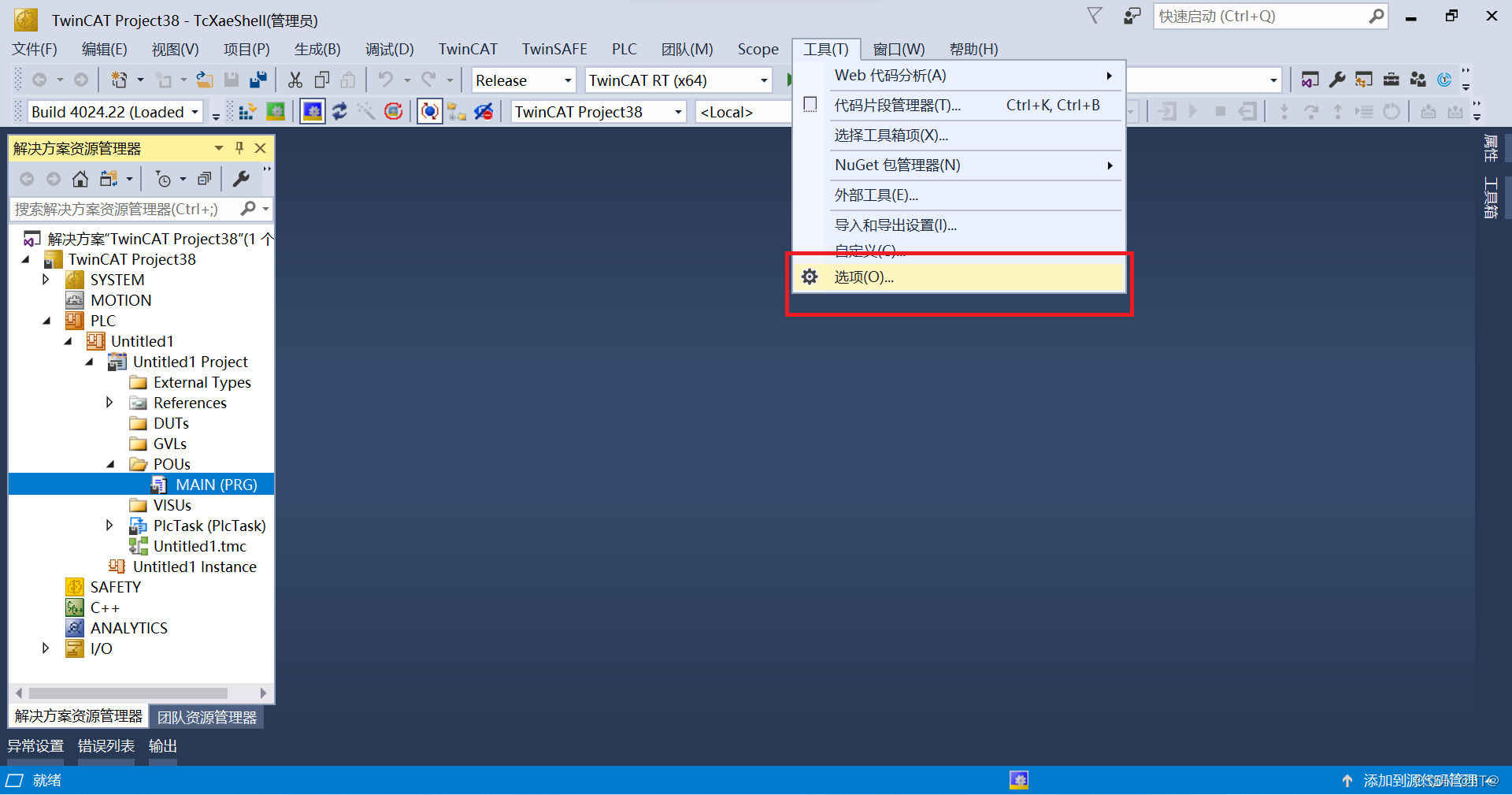Image resolution: width=1512 pixels, height=795 pixels.
Task: Click the search magnifier in Solution Explorer
Action: click(x=249, y=209)
